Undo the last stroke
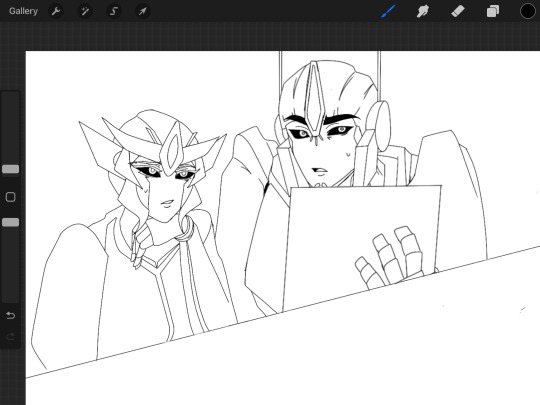The image size is (540, 405). (x=11, y=315)
